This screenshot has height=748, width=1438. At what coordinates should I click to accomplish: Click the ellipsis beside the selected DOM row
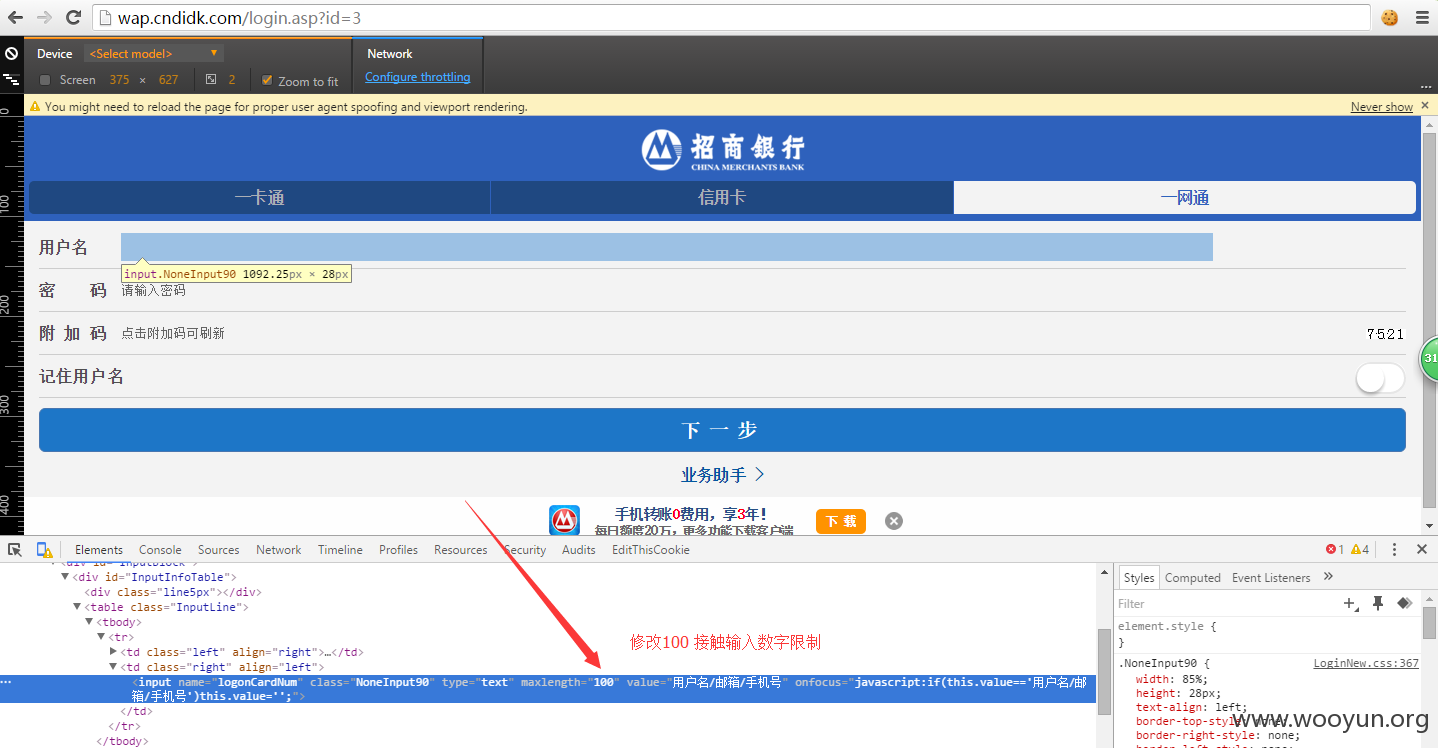pos(7,682)
